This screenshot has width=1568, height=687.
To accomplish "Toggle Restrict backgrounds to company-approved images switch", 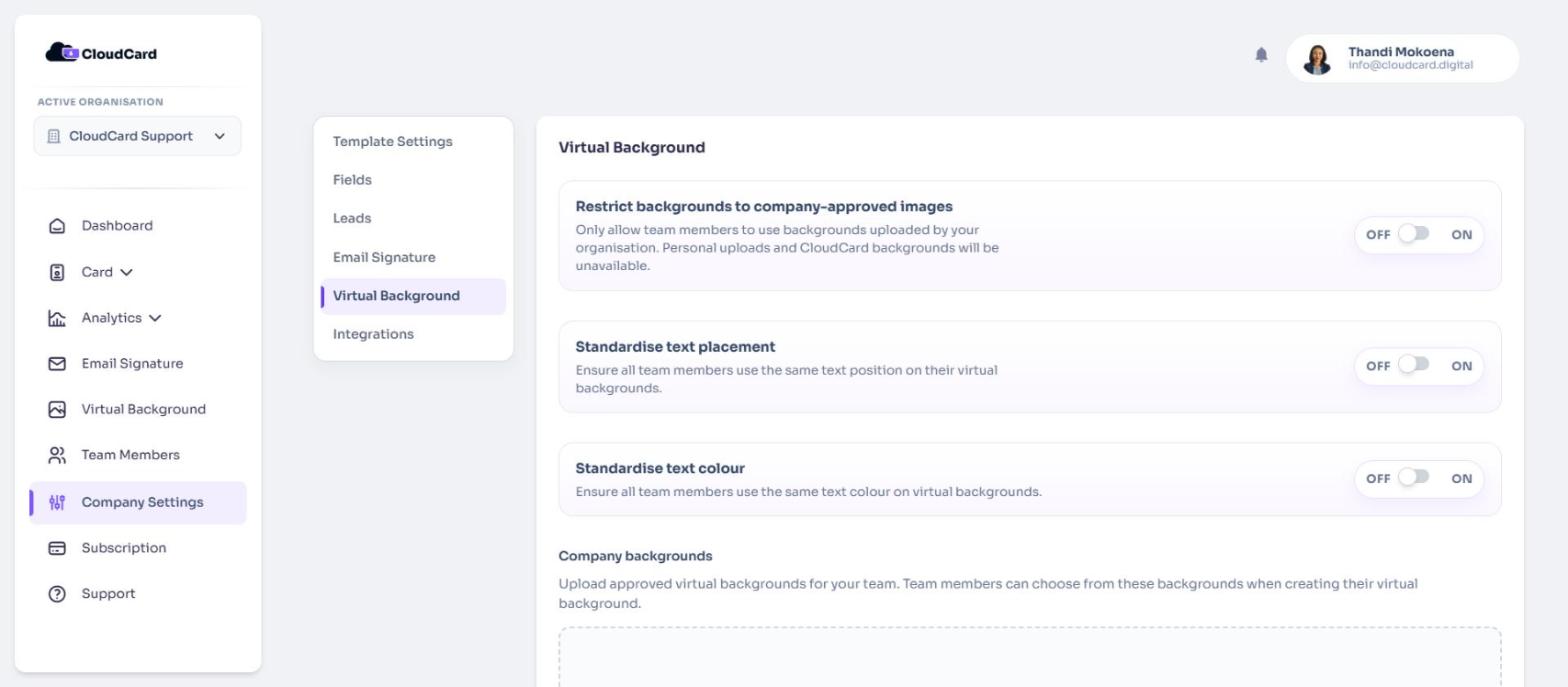I will click(x=1413, y=234).
